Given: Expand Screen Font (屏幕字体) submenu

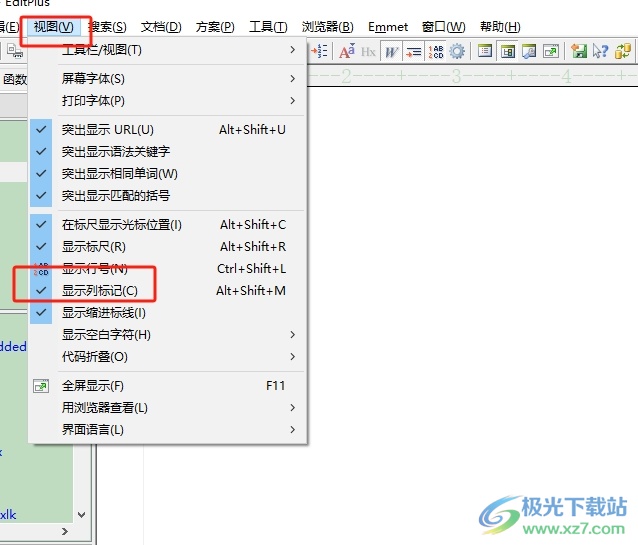Looking at the screenshot, I should 168,79.
